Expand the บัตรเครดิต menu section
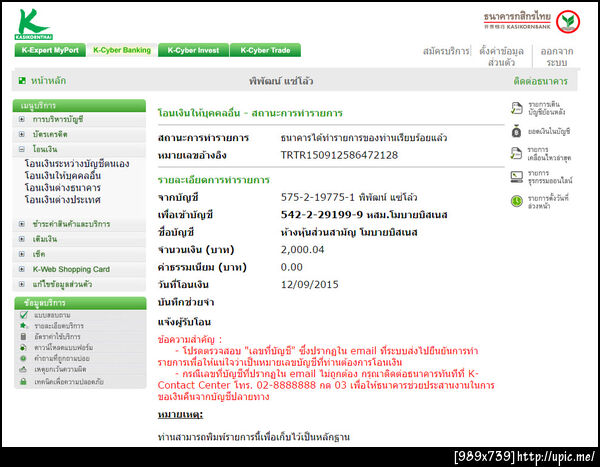 point(22,134)
